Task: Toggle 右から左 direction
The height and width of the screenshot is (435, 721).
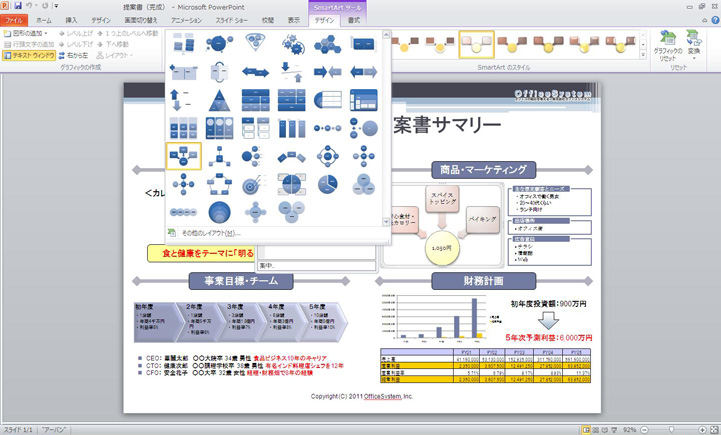Action: click(x=73, y=56)
